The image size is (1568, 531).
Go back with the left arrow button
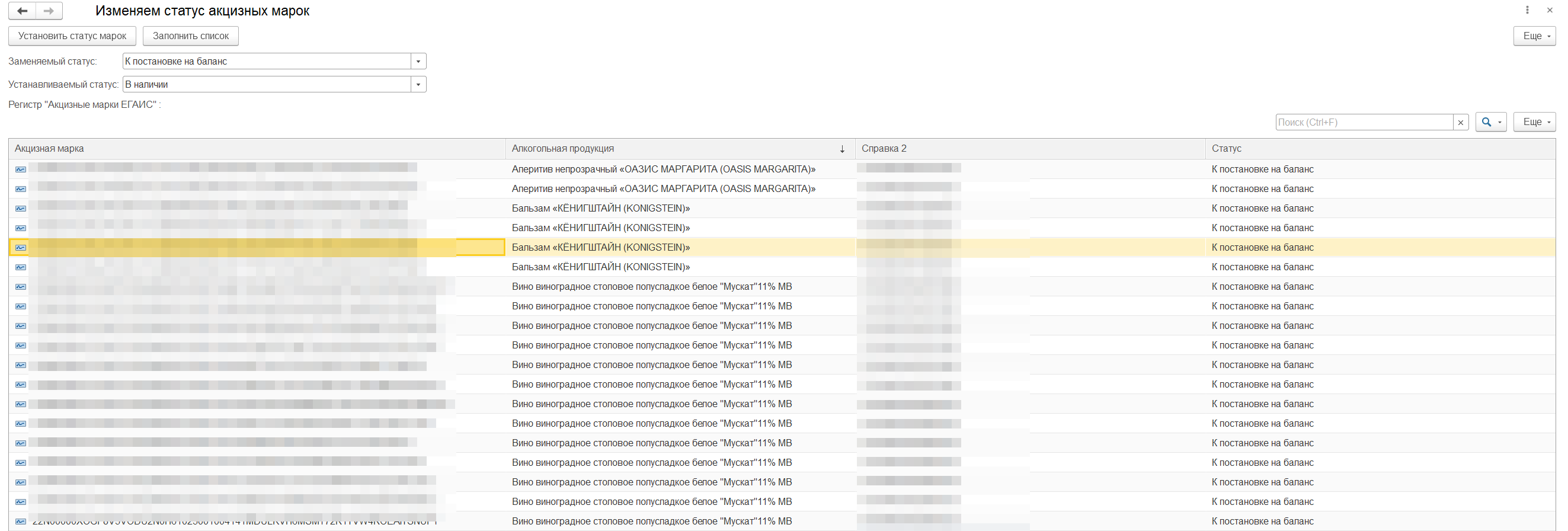click(x=22, y=11)
